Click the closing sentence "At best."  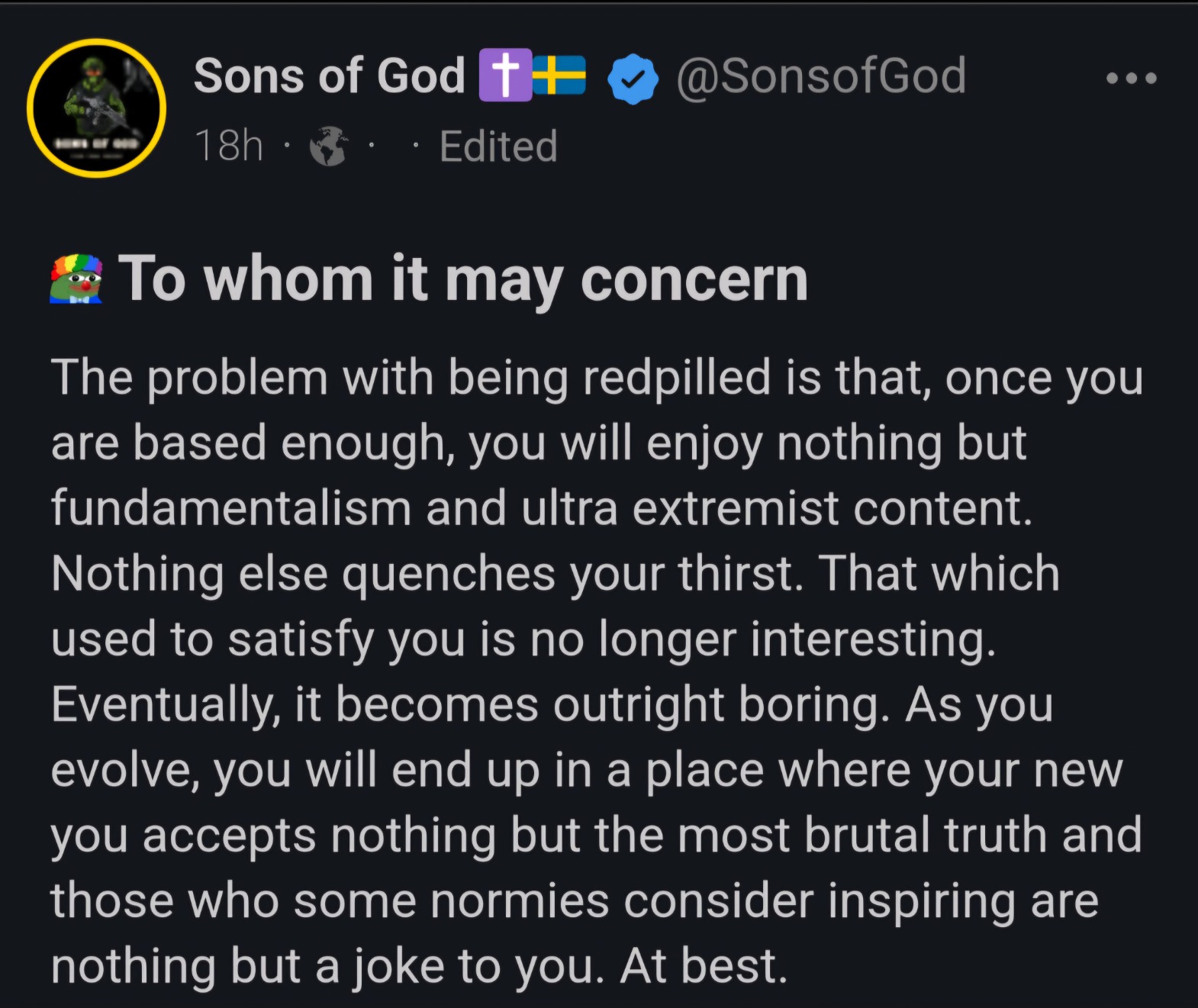click(x=703, y=966)
